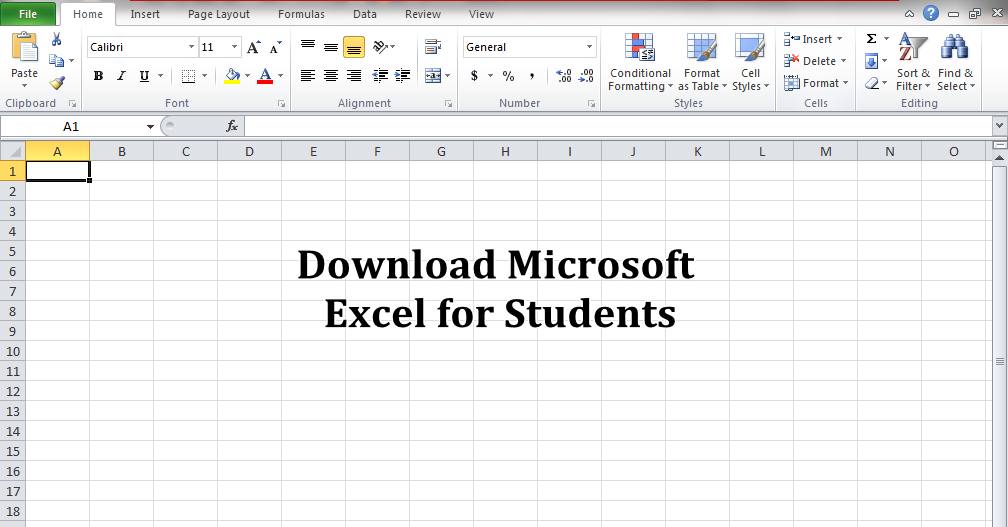
Task: Switch to the Formulas tab
Action: [x=301, y=13]
